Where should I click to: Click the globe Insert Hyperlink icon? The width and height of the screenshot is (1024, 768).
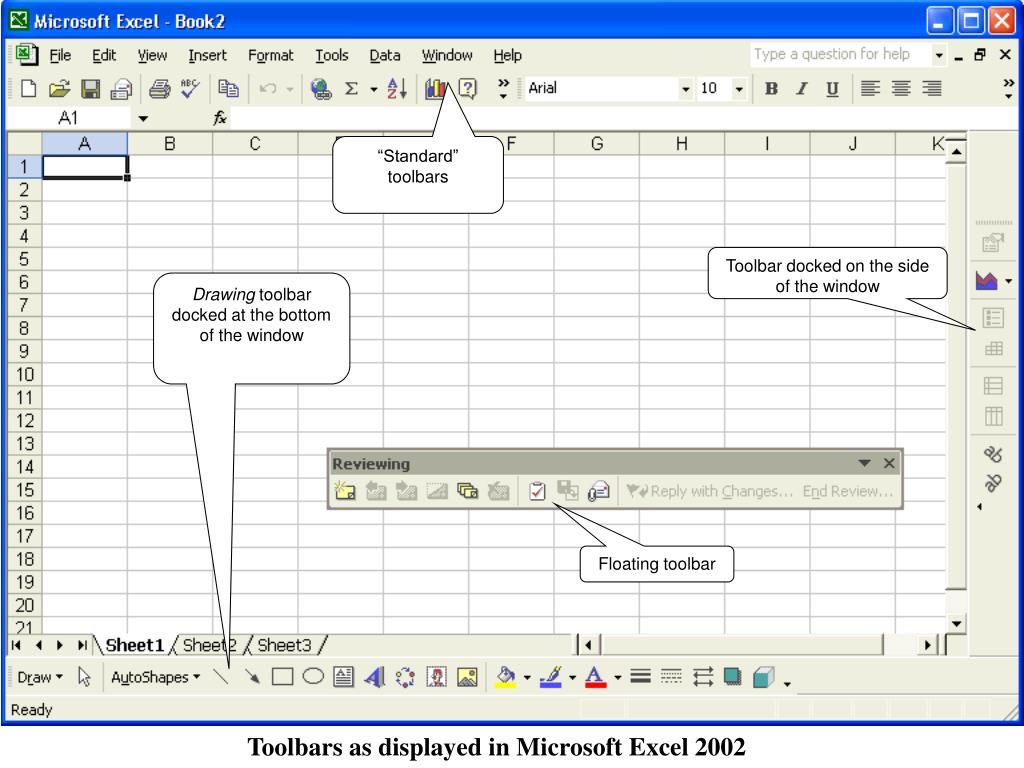tap(320, 88)
